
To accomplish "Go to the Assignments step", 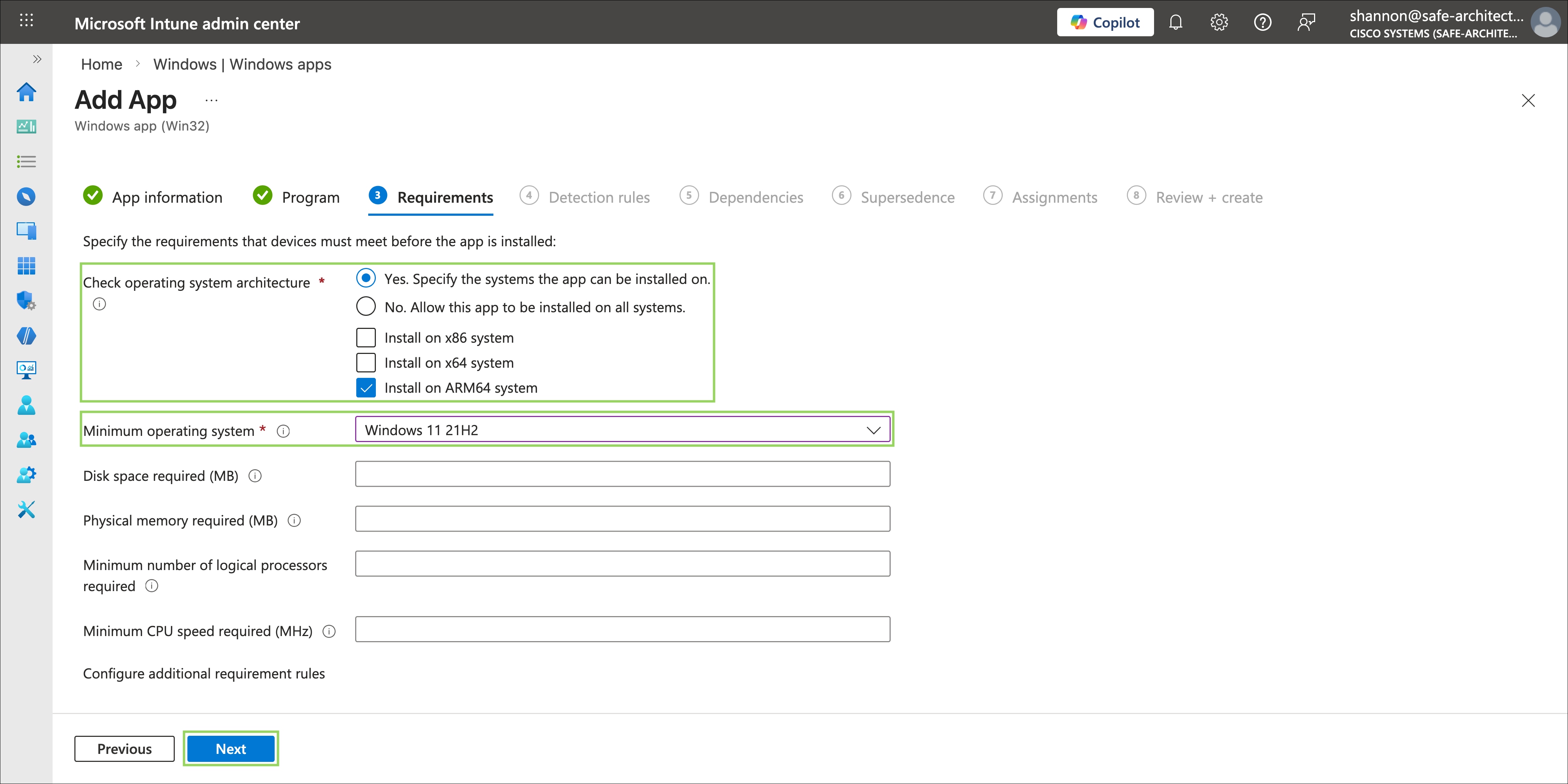I will click(x=1040, y=197).
